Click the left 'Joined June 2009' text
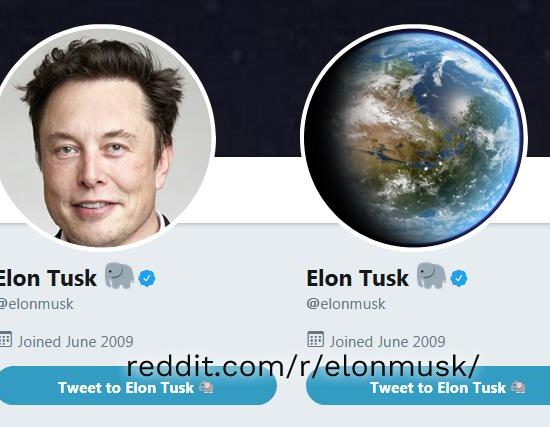Image resolution: width=550 pixels, height=427 pixels. [x=75, y=341]
